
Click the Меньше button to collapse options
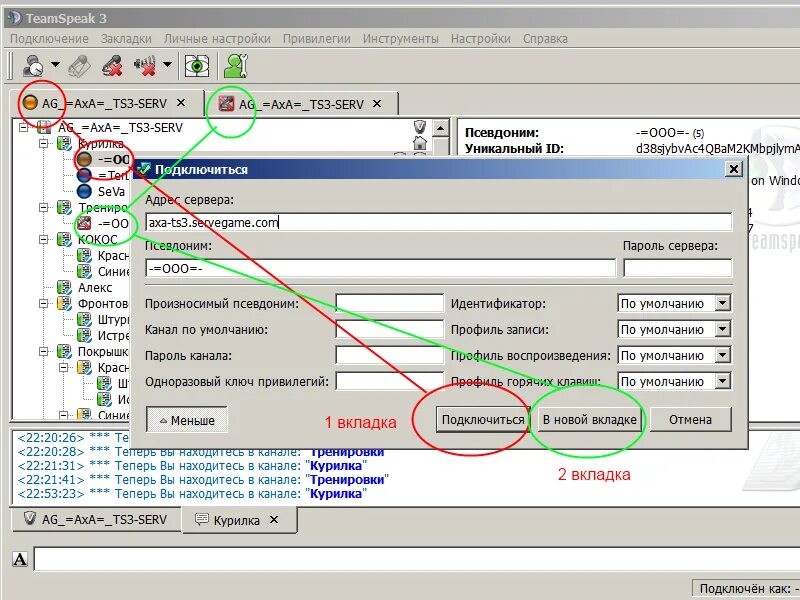[187, 420]
